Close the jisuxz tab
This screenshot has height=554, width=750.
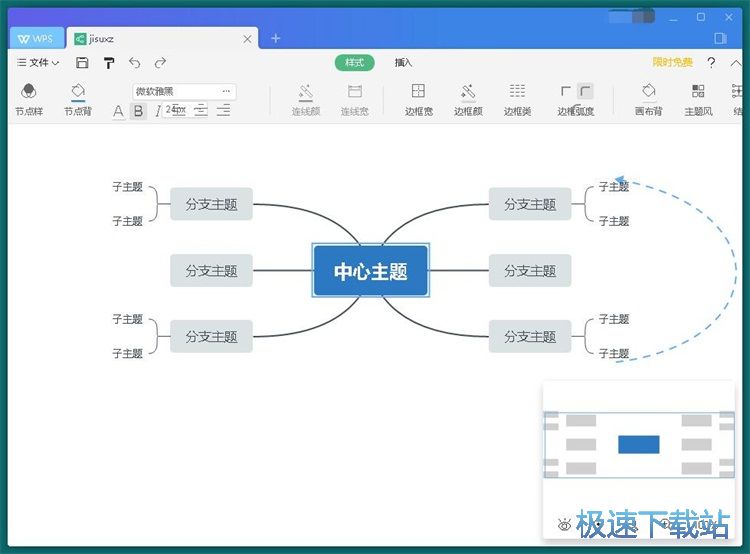pos(247,39)
